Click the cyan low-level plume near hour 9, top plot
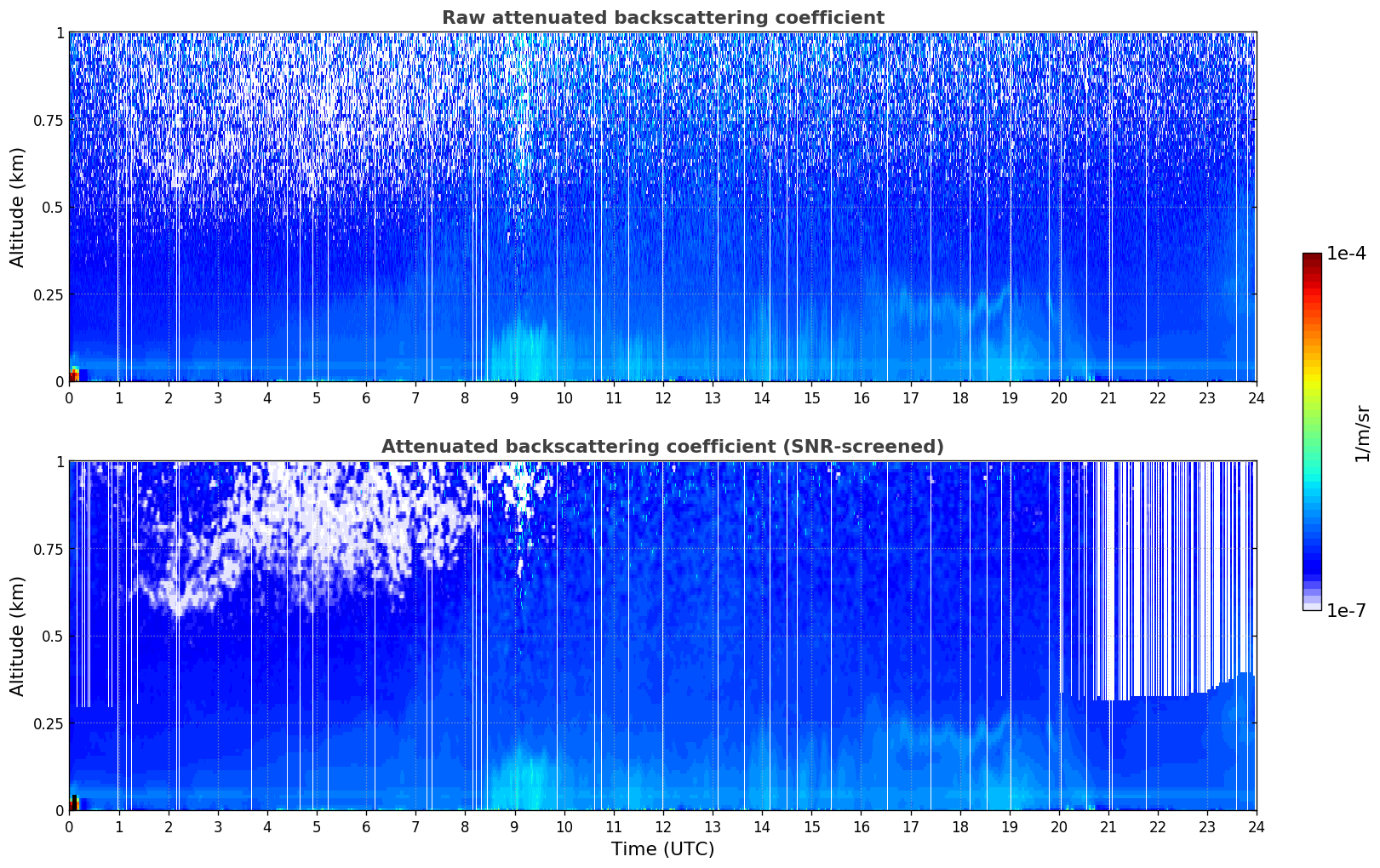The height and width of the screenshot is (868, 1380). click(524, 351)
